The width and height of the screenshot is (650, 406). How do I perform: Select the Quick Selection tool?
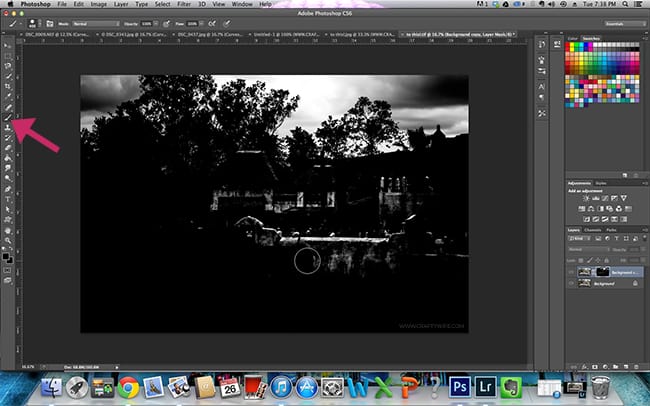(x=7, y=76)
